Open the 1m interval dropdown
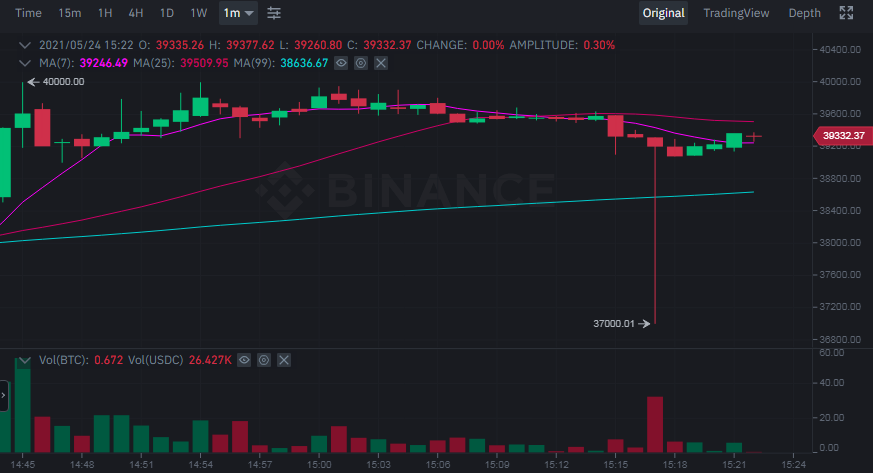The width and height of the screenshot is (873, 473). click(x=238, y=13)
